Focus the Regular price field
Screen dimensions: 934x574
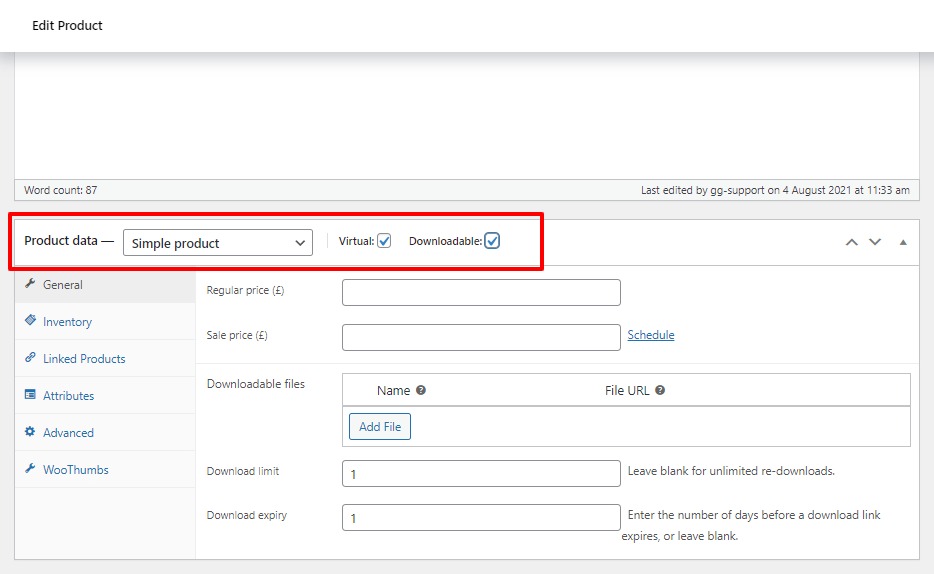tap(481, 292)
